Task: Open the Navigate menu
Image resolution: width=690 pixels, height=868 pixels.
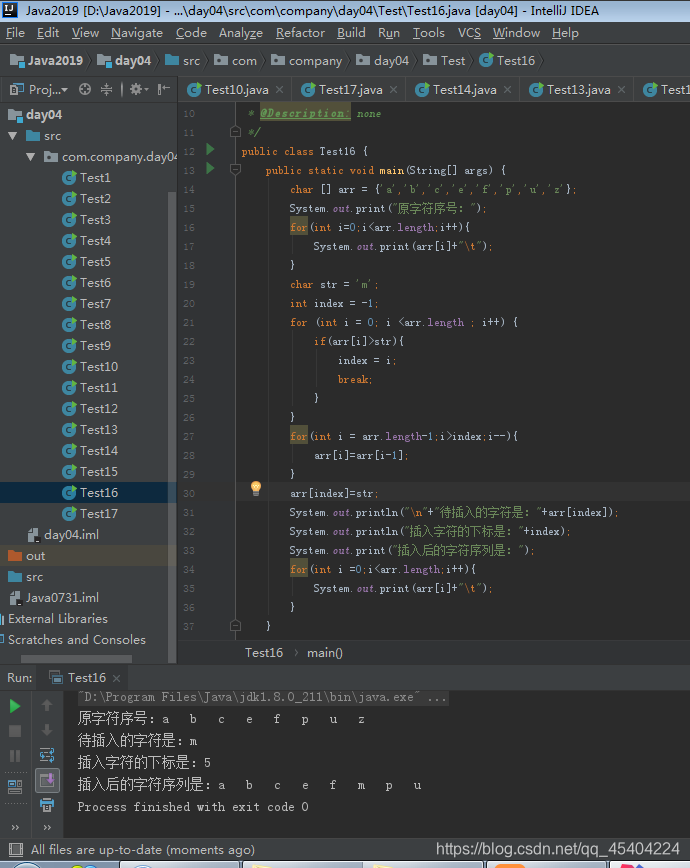Action: (x=137, y=33)
